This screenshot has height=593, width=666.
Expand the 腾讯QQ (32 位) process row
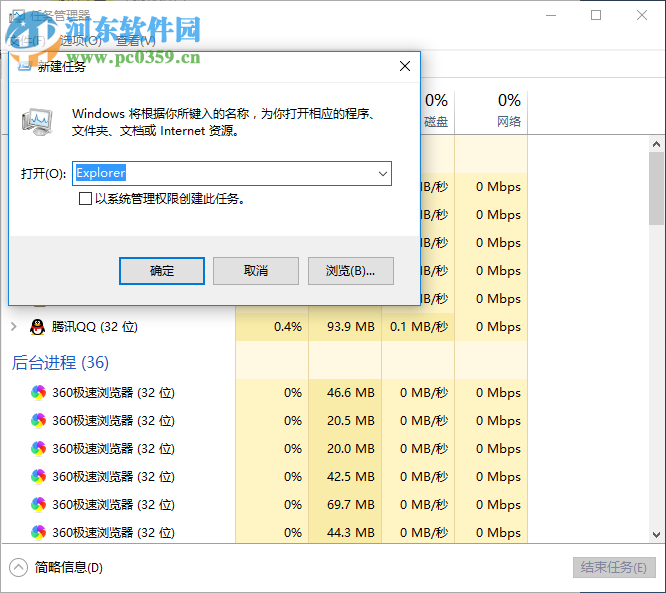14,326
